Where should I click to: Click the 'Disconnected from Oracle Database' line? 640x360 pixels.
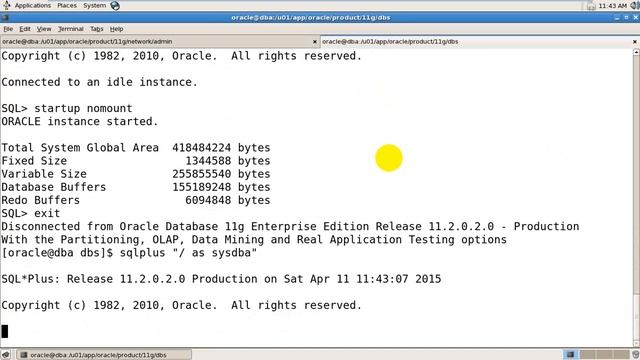pos(290,227)
